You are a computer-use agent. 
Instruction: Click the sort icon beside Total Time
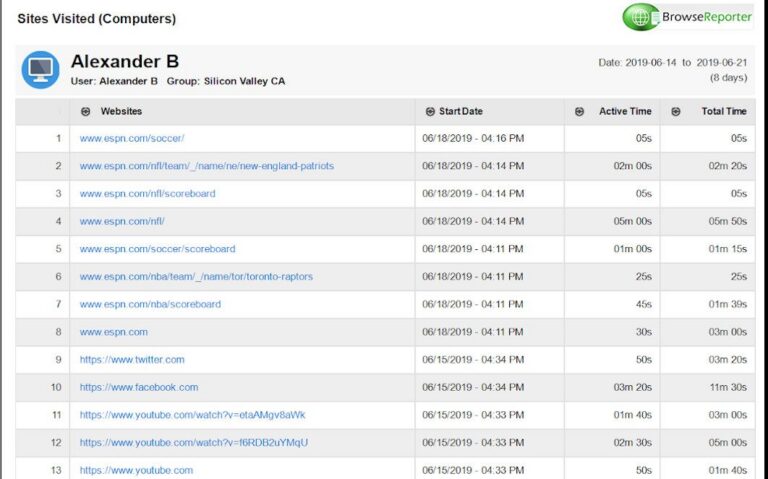tap(676, 112)
